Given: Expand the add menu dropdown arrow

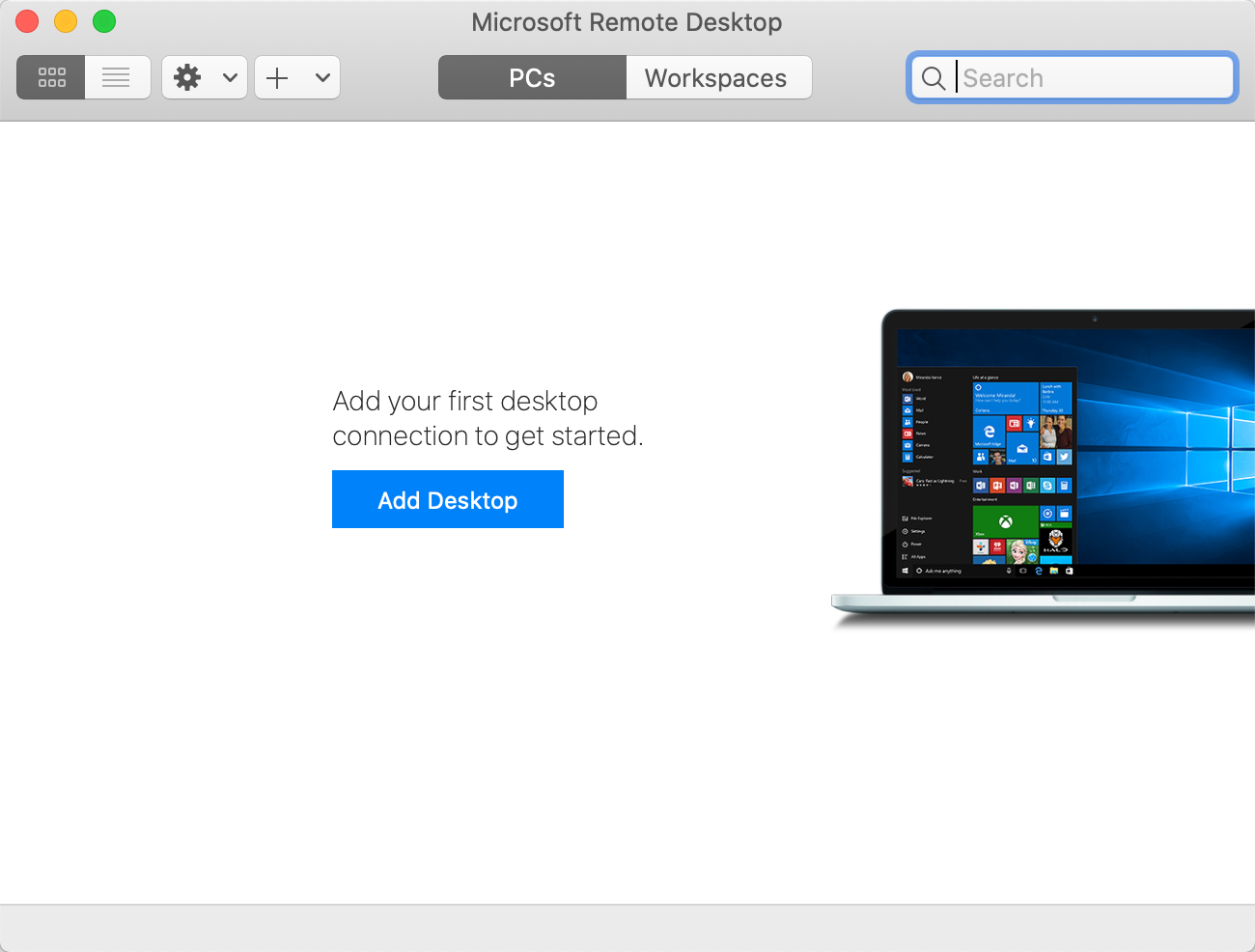Looking at the screenshot, I should pos(322,77).
